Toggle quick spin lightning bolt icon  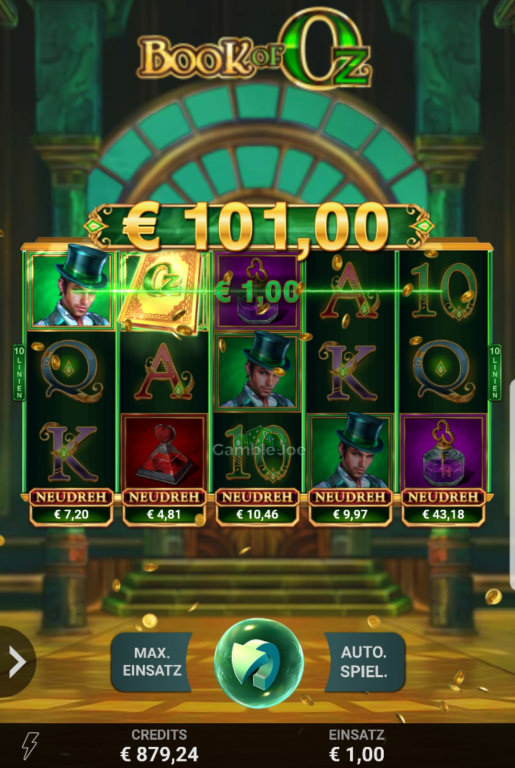(30, 746)
